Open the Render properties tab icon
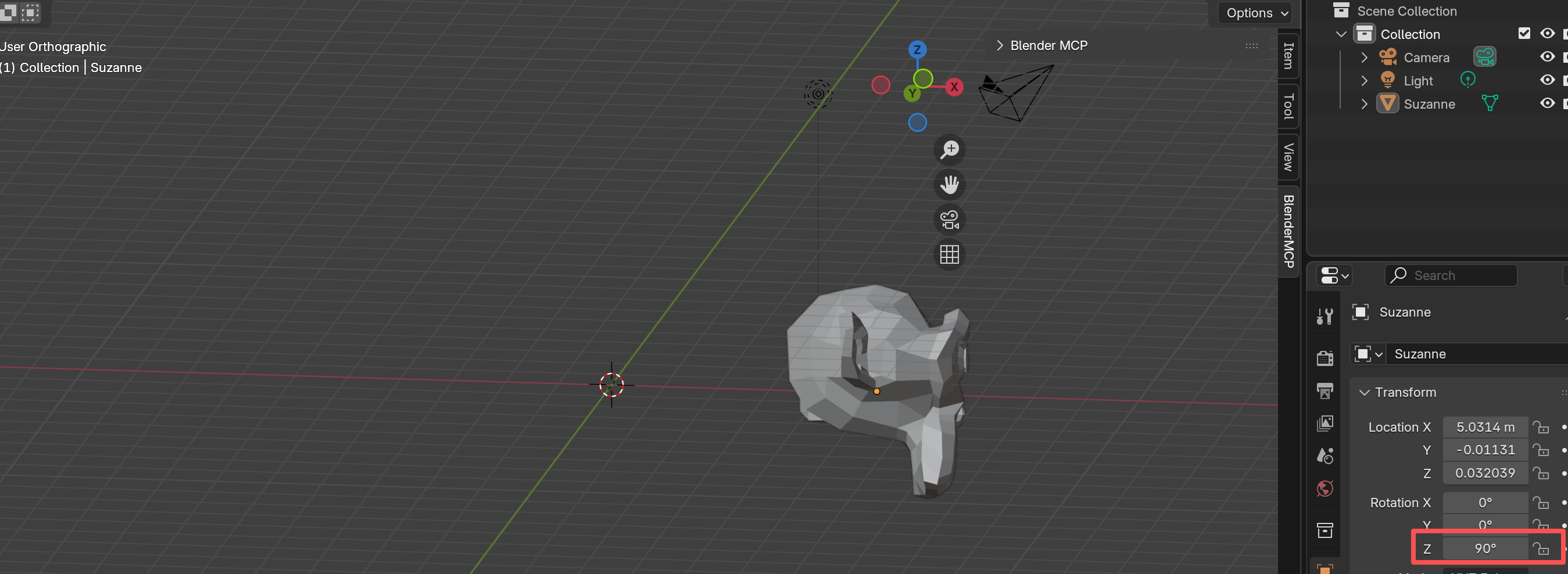 1324,358
